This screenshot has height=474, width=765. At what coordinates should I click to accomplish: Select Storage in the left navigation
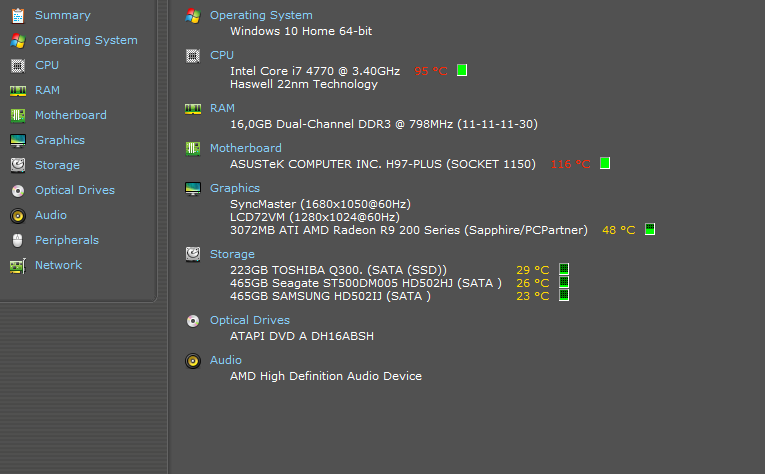tap(58, 165)
